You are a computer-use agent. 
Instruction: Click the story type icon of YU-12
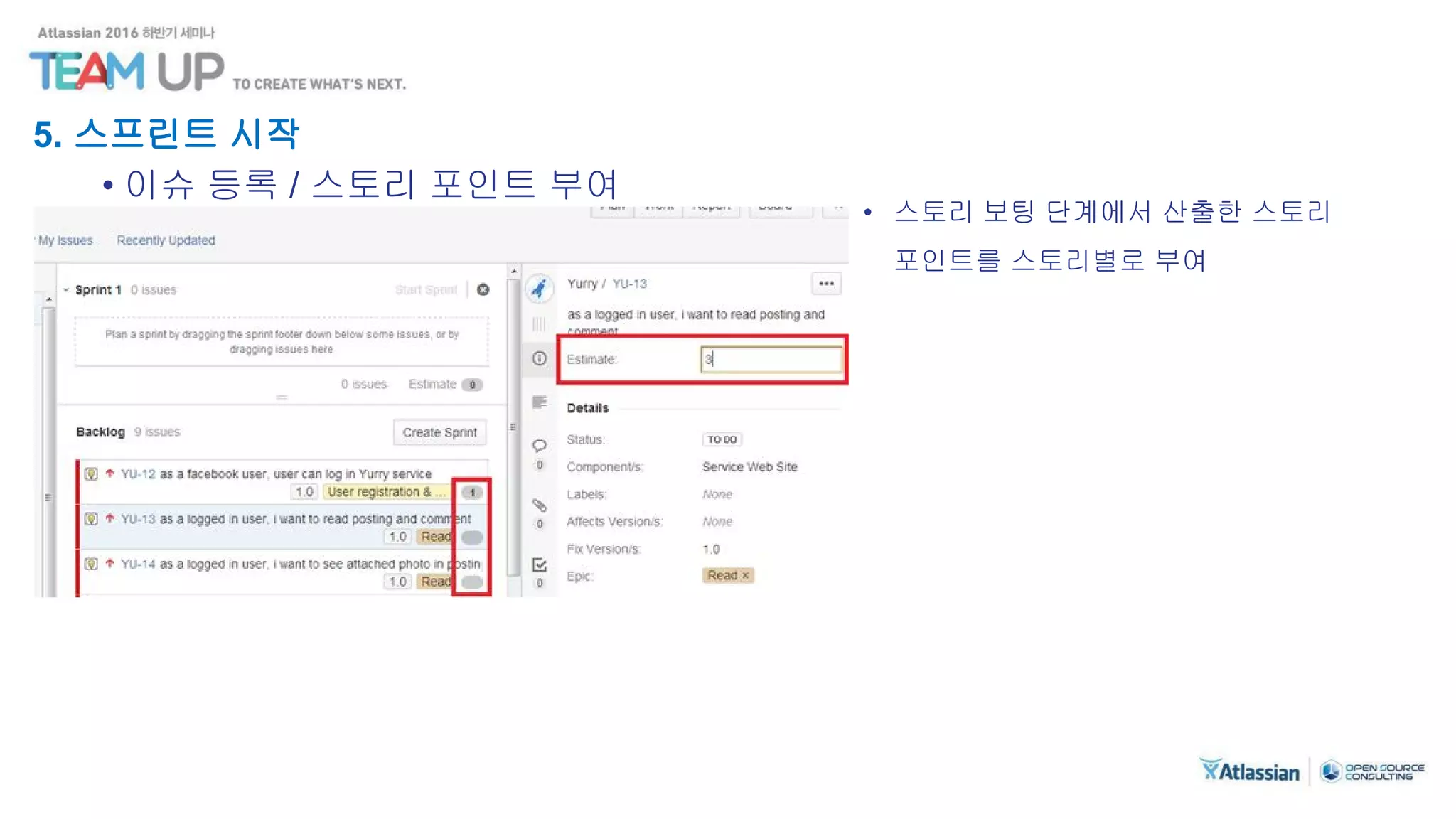click(91, 473)
